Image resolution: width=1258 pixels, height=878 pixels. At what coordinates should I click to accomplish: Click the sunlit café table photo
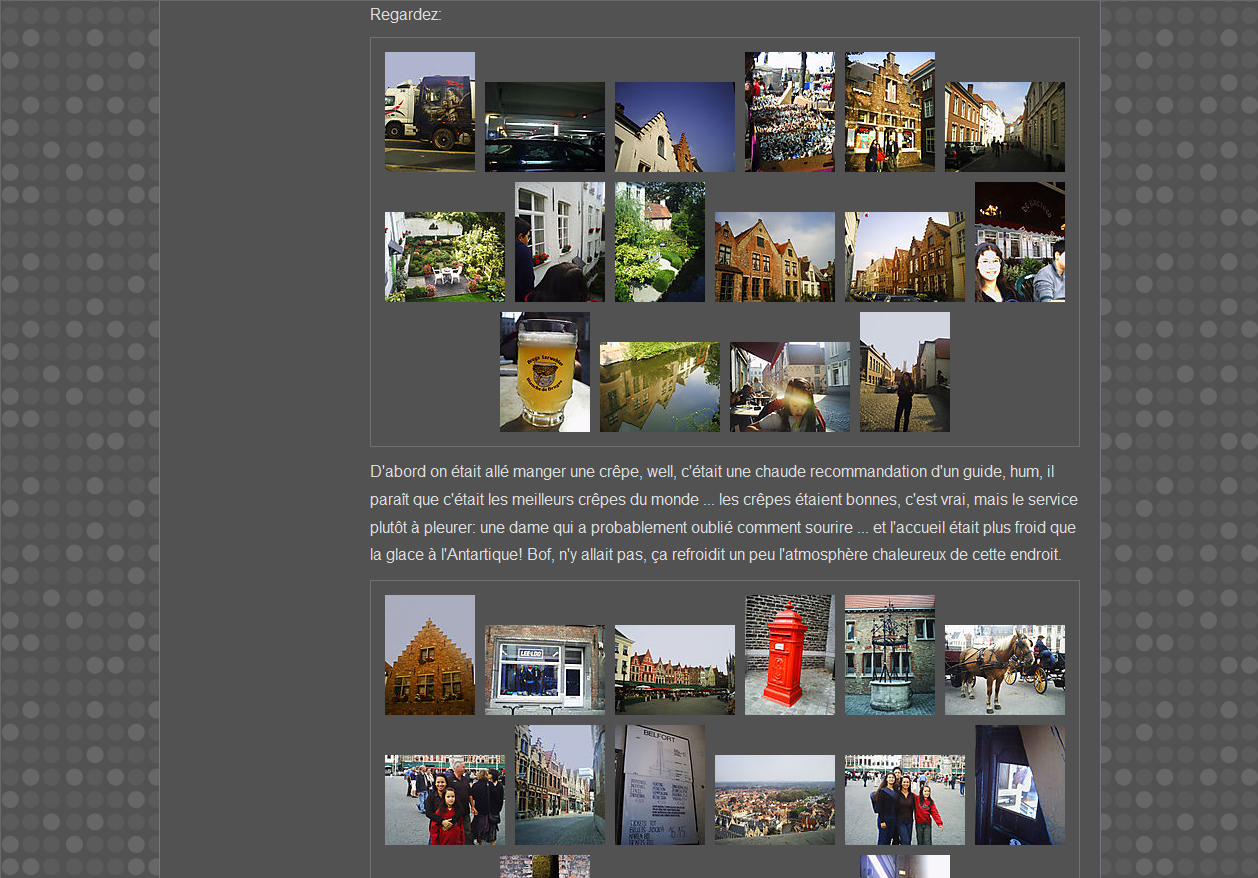790,387
